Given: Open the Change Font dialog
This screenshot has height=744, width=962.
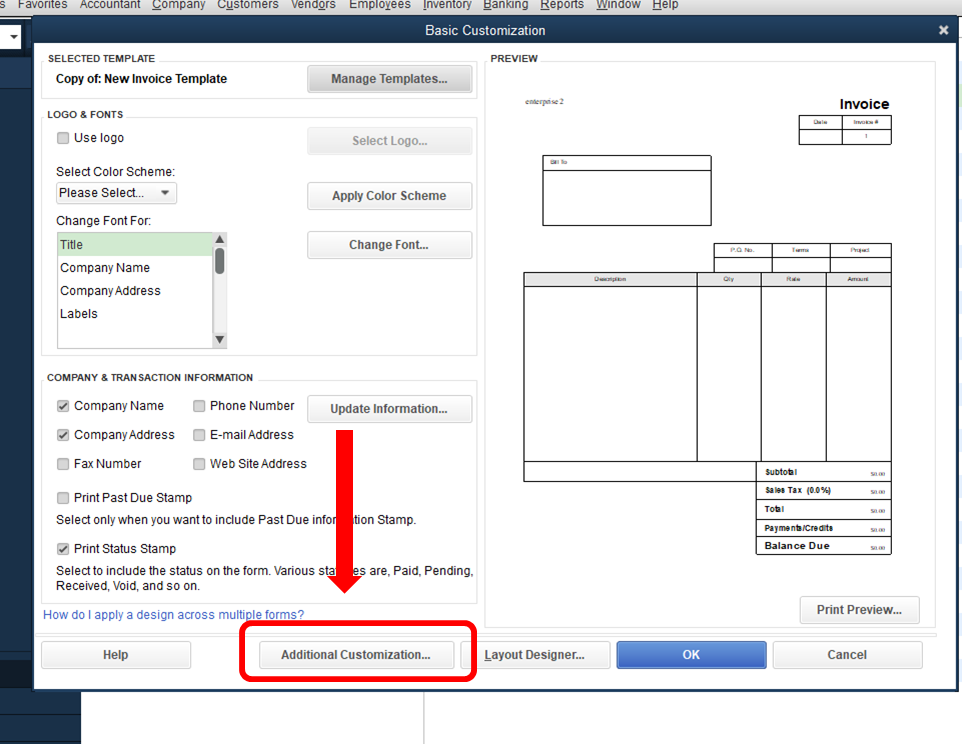Looking at the screenshot, I should click(x=389, y=244).
